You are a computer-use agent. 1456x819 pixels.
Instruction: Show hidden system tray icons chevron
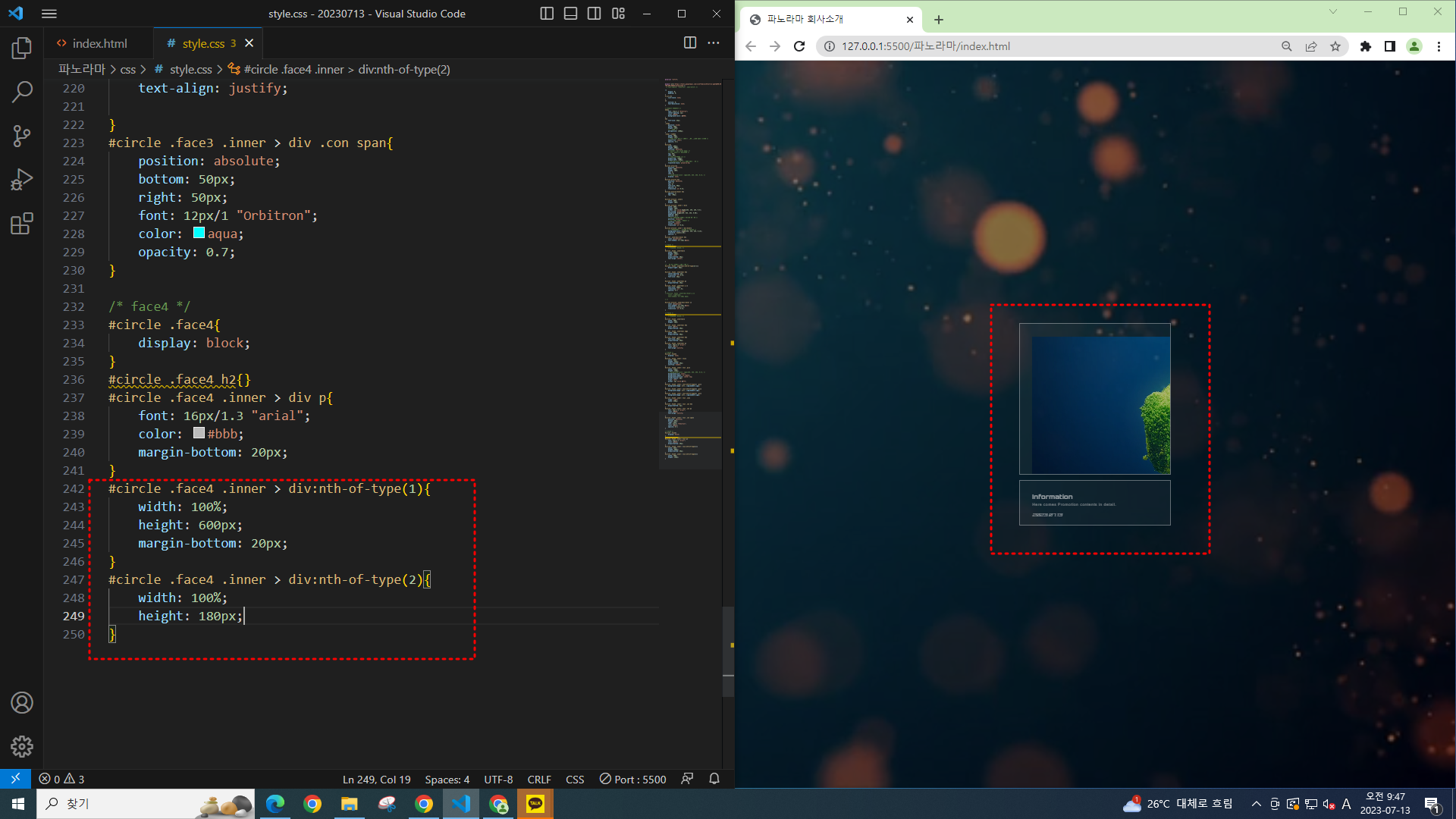point(1256,804)
